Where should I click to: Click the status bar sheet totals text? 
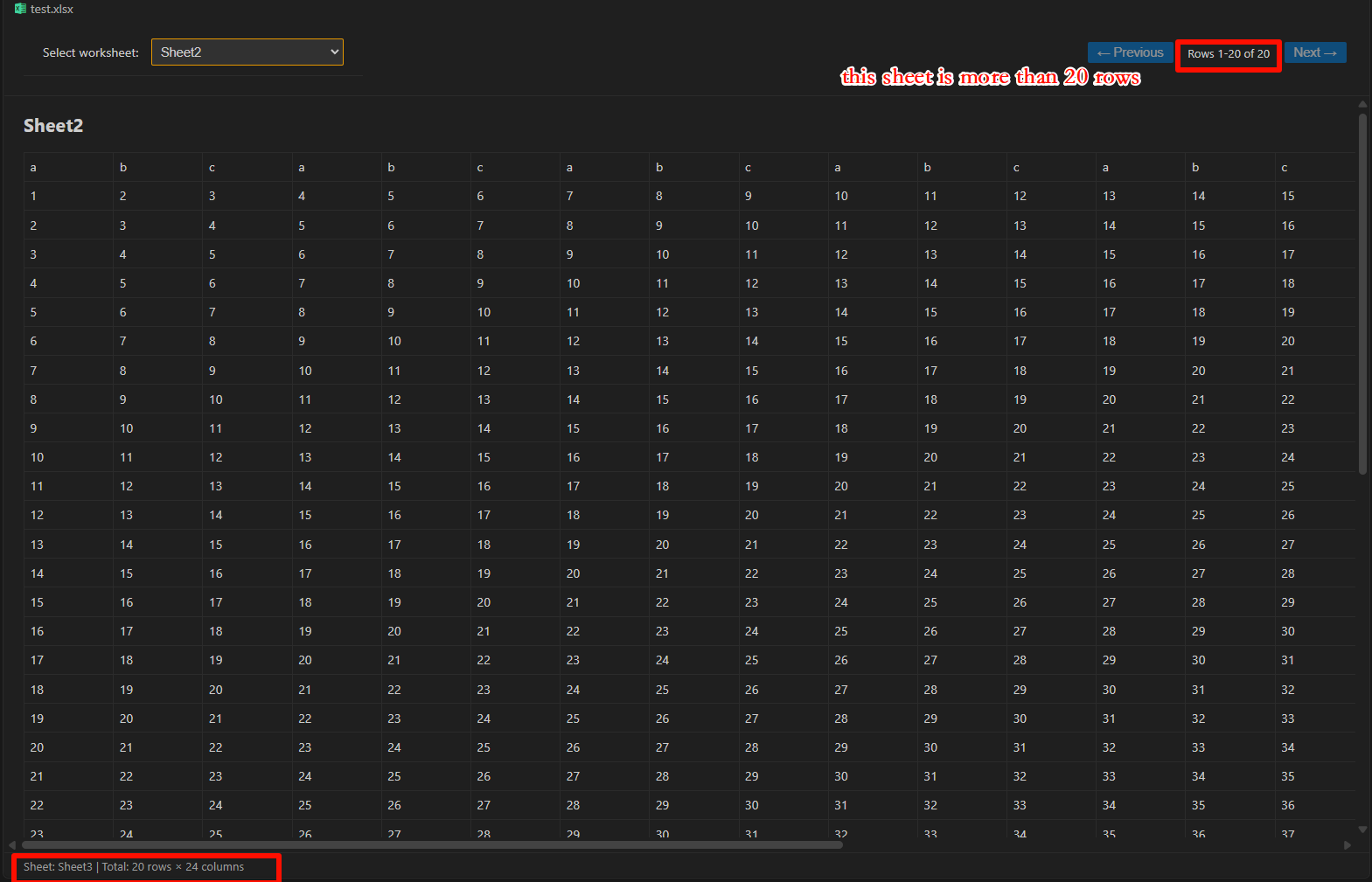pos(134,867)
